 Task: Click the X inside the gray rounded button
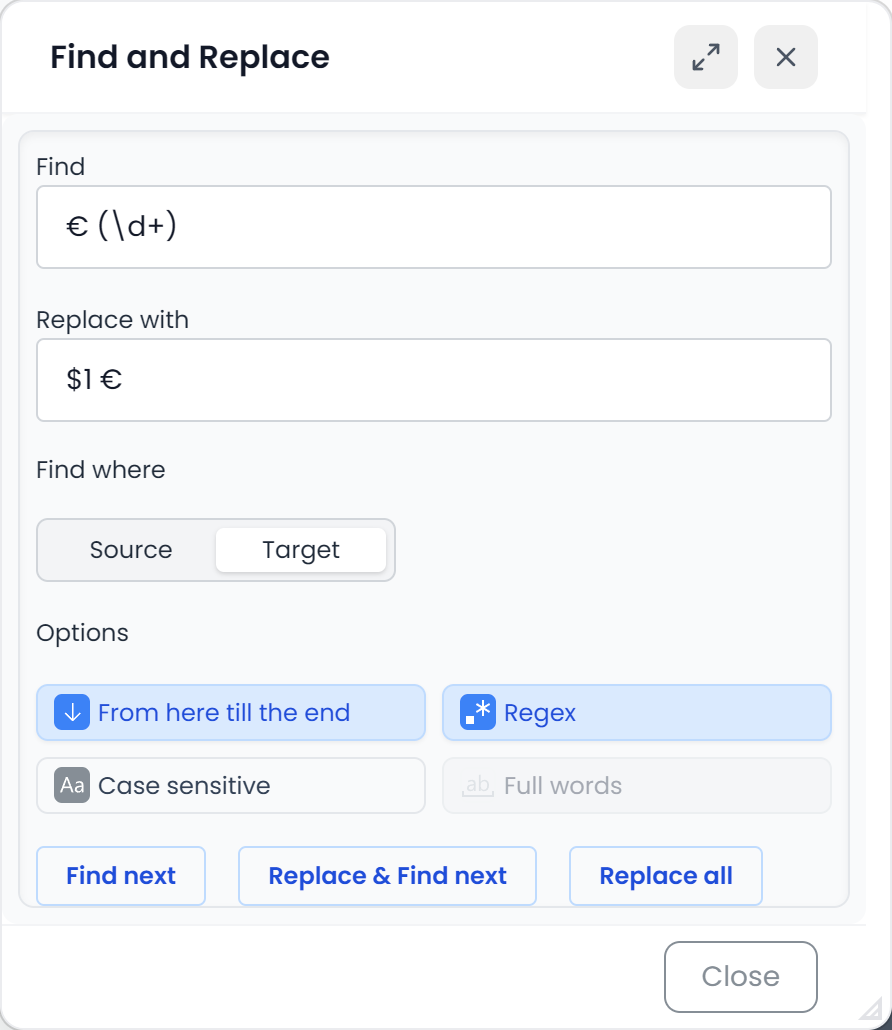click(x=785, y=57)
